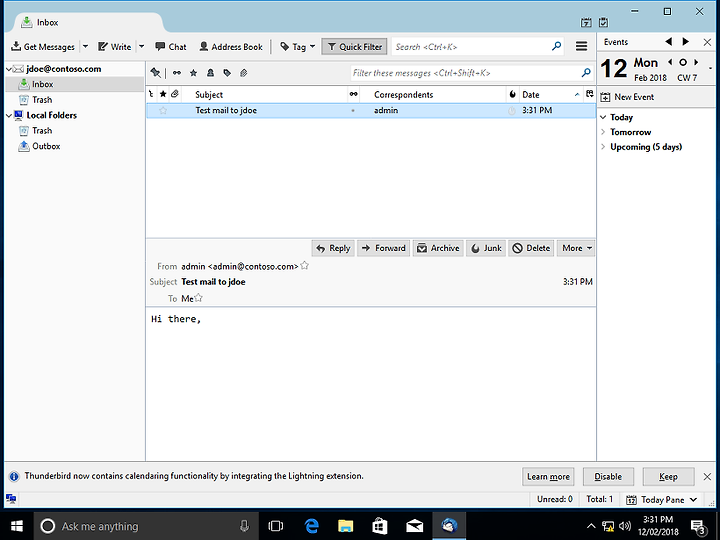
Task: Open Learn more about Lightning
Action: tap(548, 477)
